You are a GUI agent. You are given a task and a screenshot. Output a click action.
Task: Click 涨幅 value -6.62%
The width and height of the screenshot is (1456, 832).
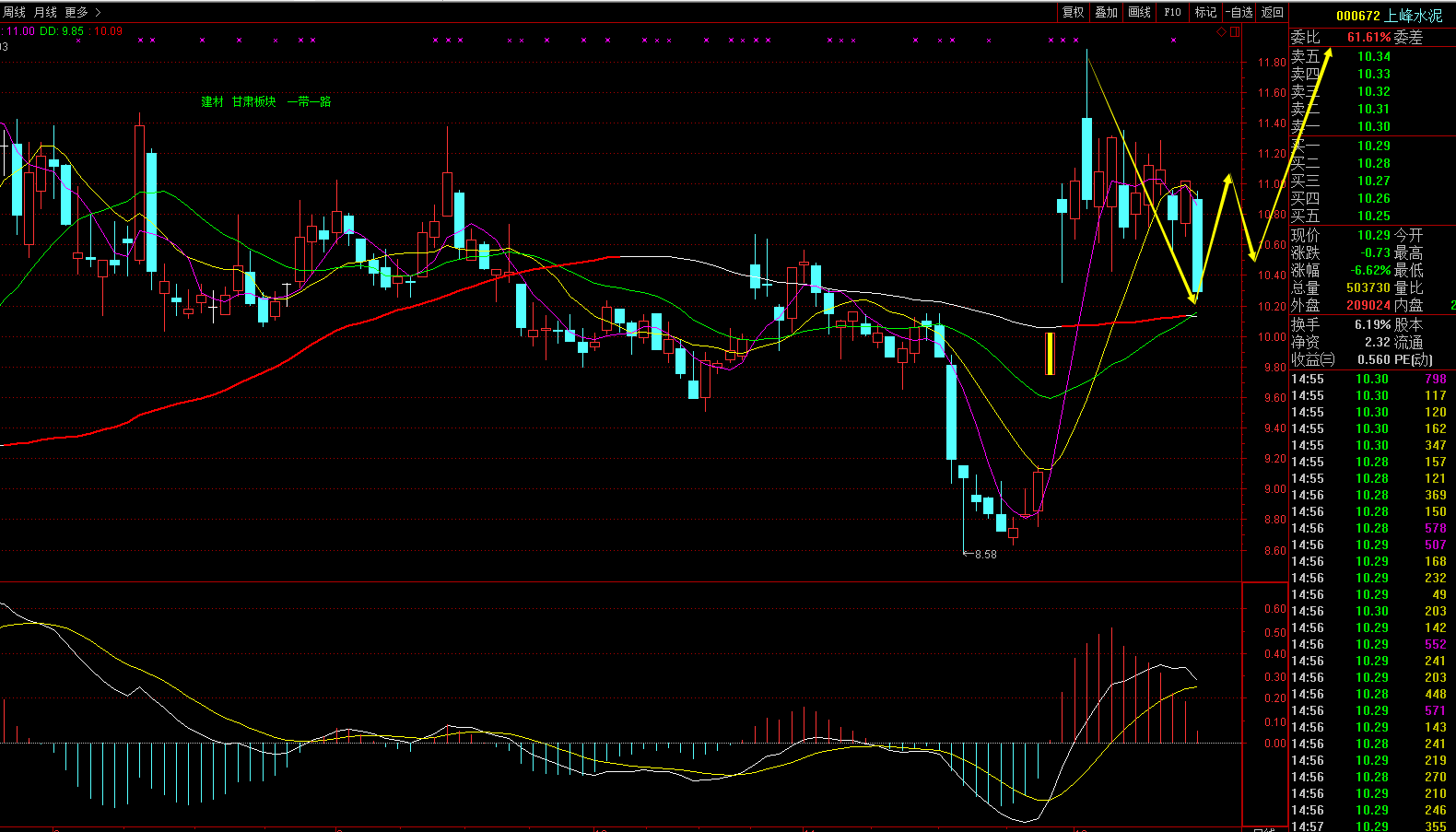[x=1371, y=271]
